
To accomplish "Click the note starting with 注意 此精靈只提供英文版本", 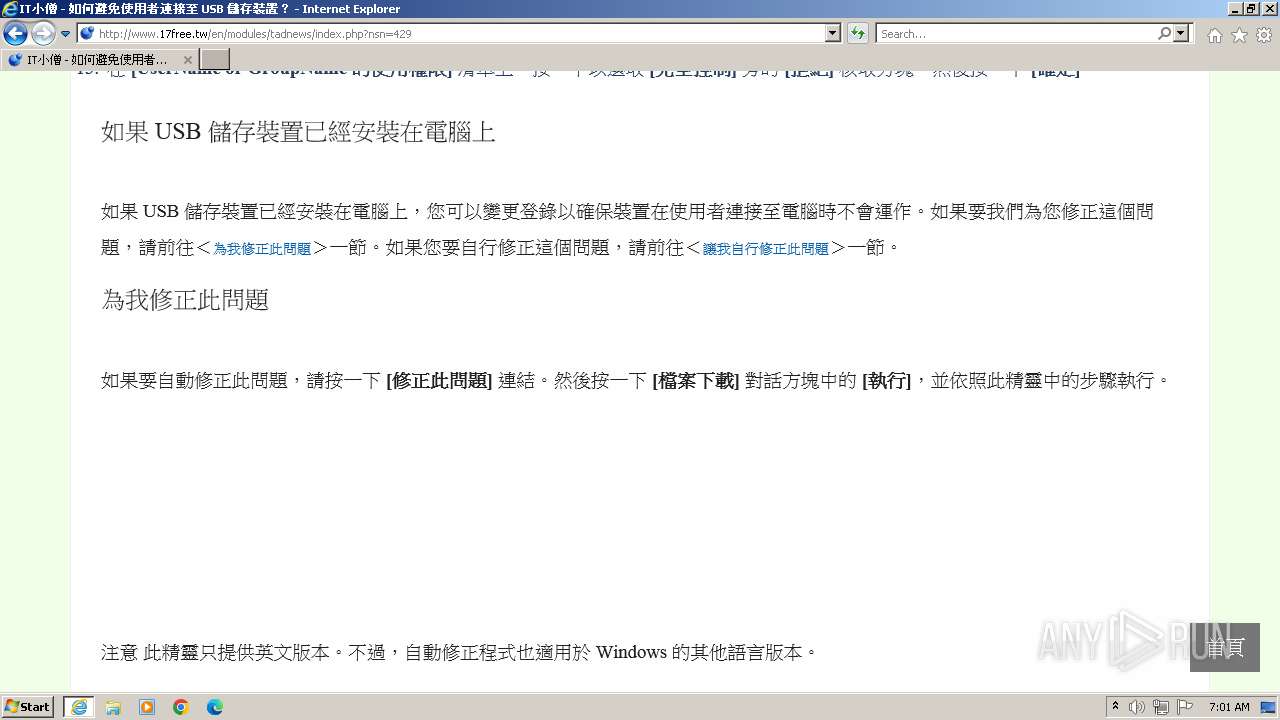I will pos(460,652).
